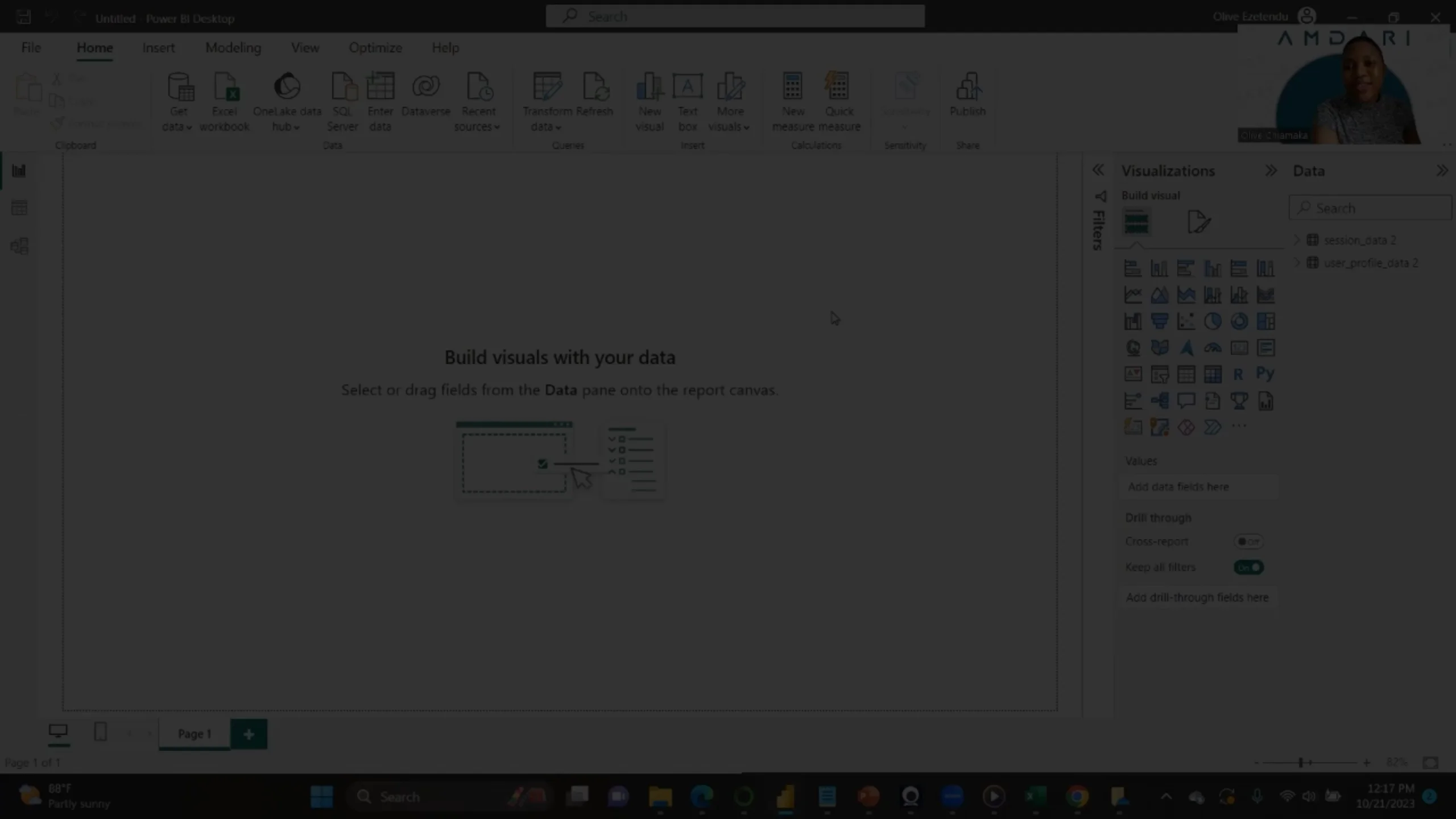Open the View tab
This screenshot has width=1456, height=819.
(x=305, y=48)
